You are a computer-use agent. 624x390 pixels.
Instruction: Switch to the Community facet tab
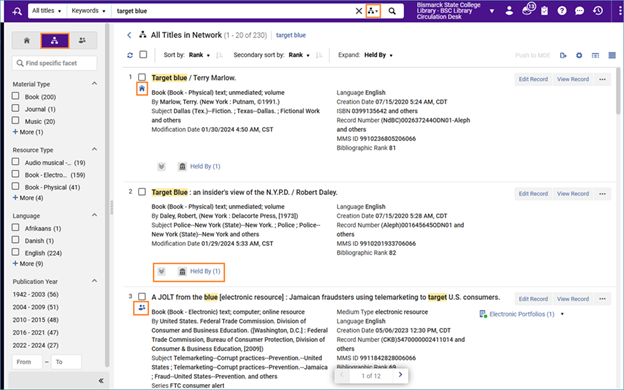click(x=82, y=41)
